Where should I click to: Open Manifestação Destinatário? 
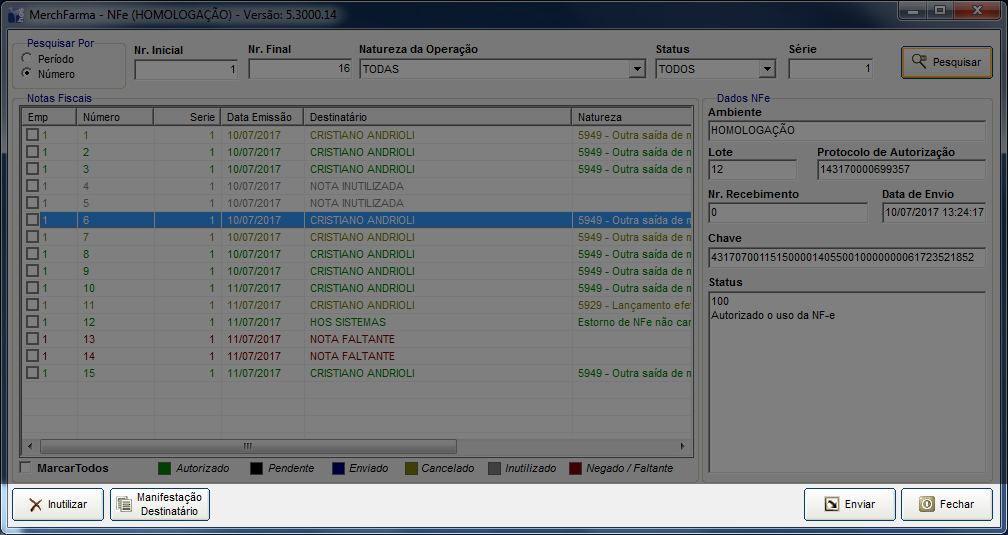(x=160, y=504)
